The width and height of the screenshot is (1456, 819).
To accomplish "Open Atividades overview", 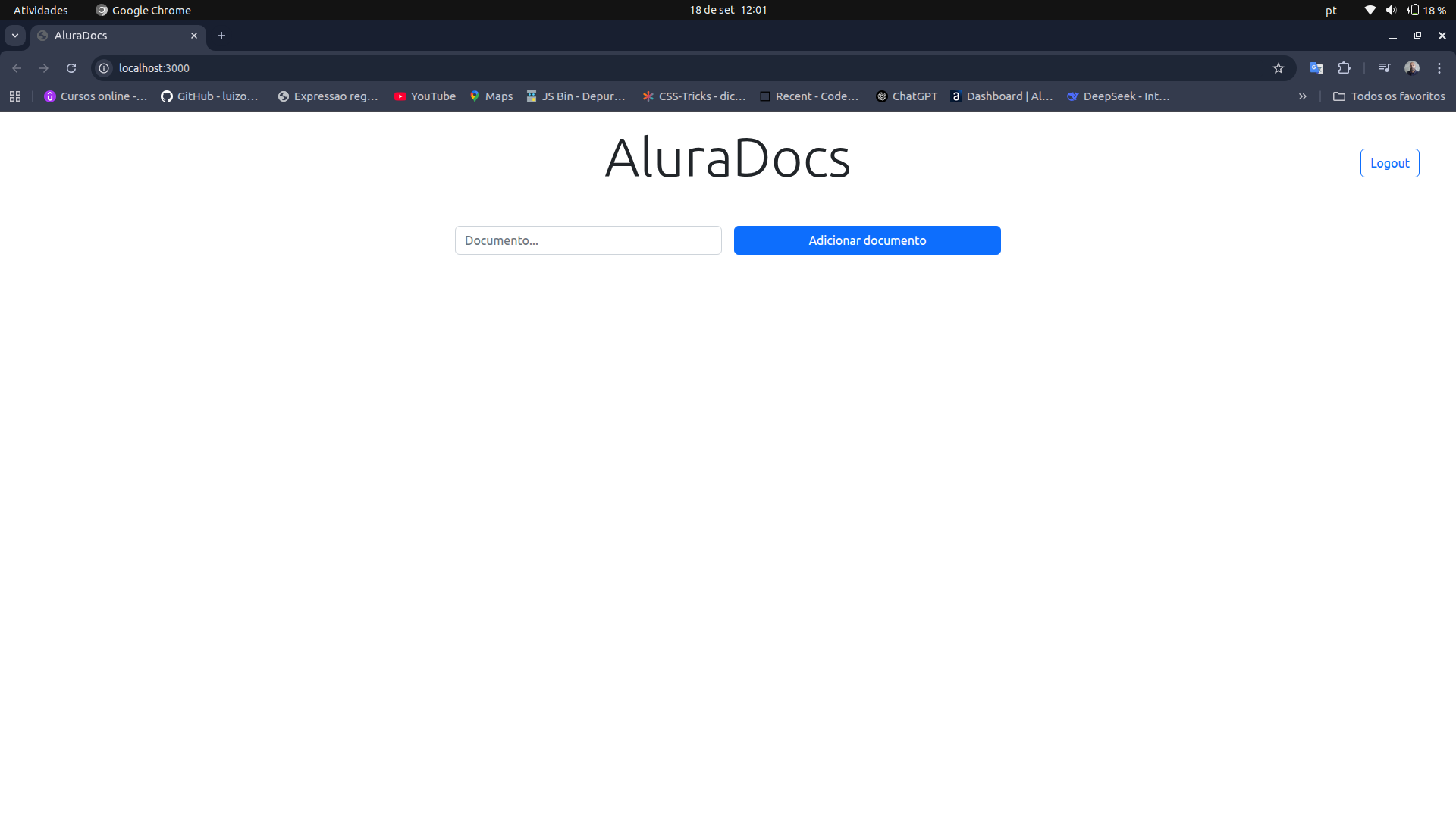I will pyautogui.click(x=41, y=10).
